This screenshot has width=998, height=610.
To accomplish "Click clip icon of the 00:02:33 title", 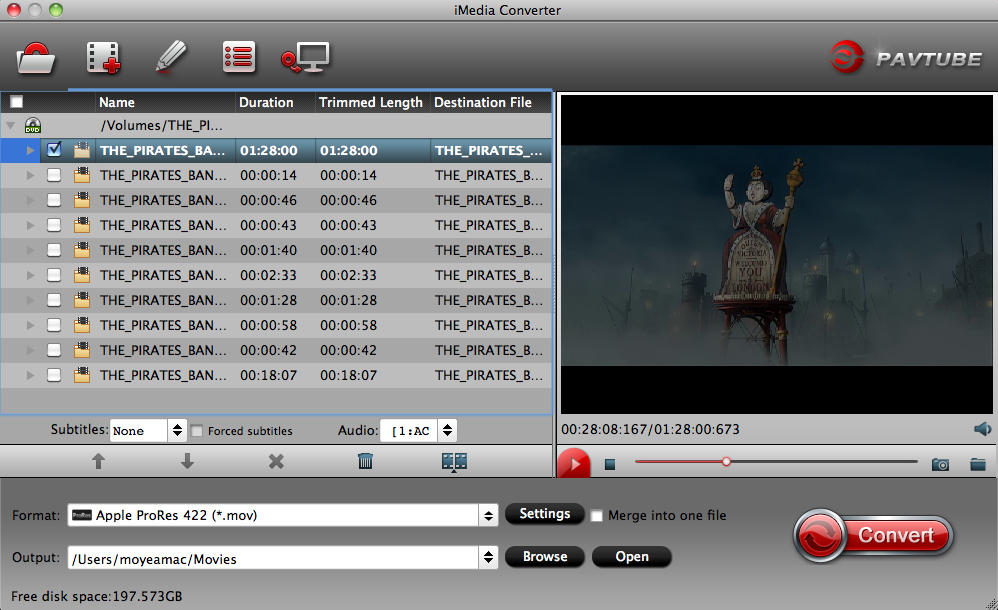I will [81, 275].
